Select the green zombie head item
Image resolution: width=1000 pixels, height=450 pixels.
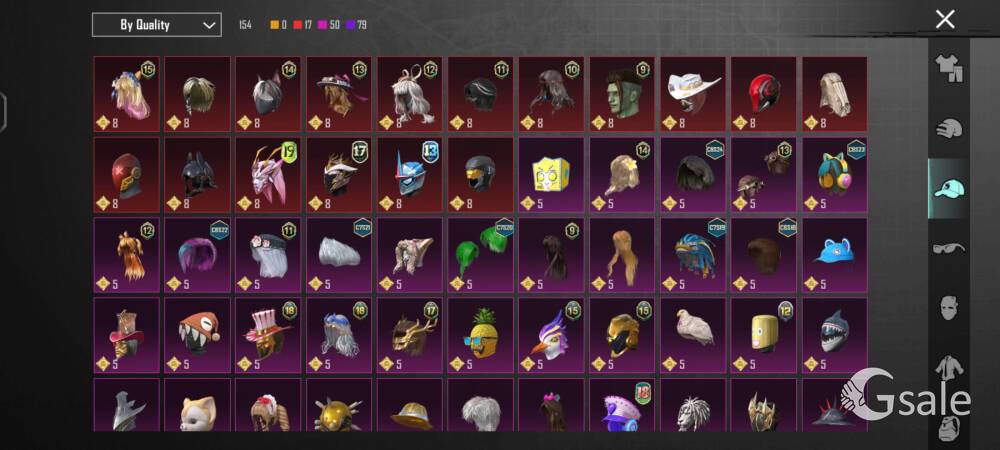point(622,94)
